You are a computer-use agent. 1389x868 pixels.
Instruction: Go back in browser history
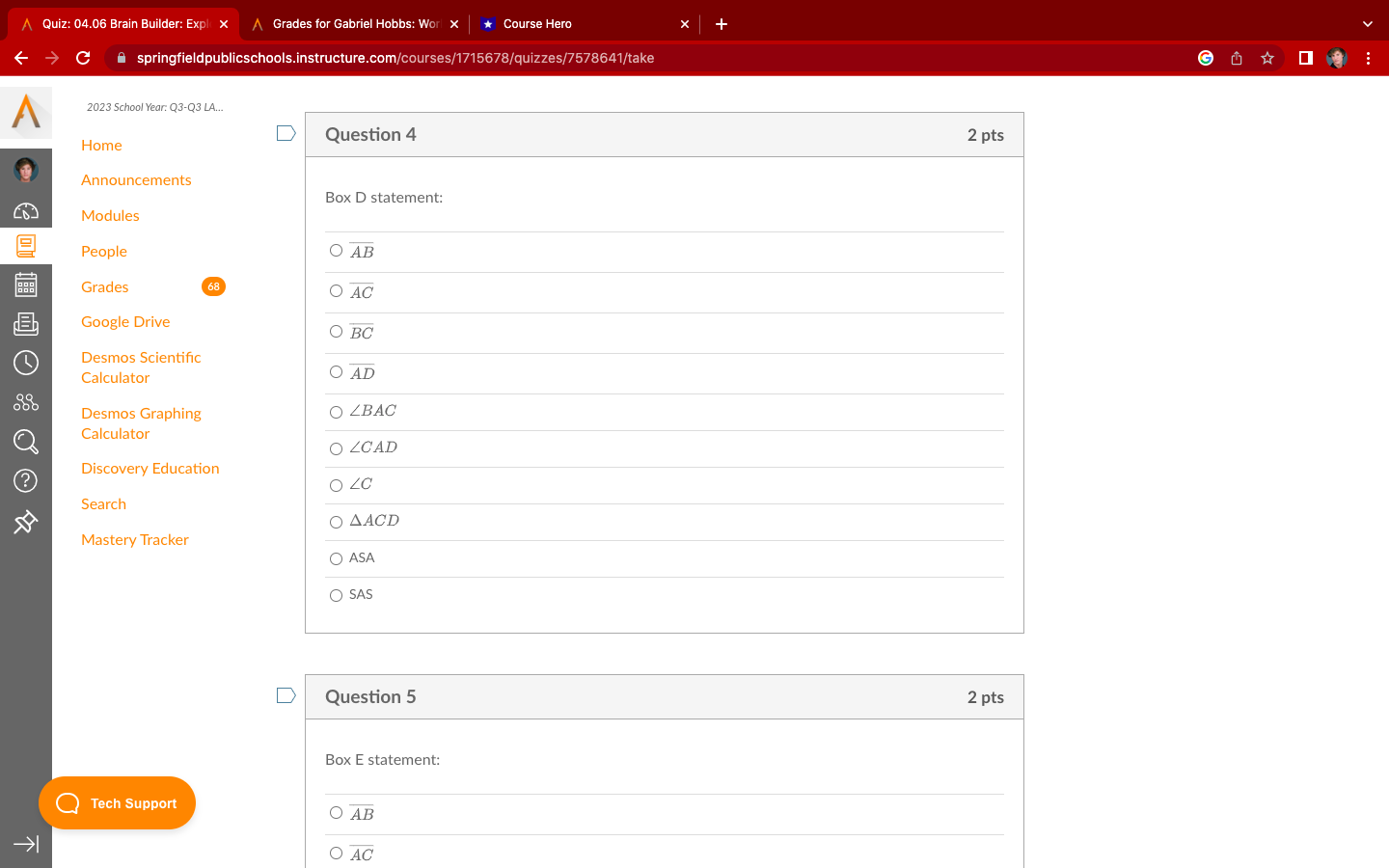tap(21, 58)
